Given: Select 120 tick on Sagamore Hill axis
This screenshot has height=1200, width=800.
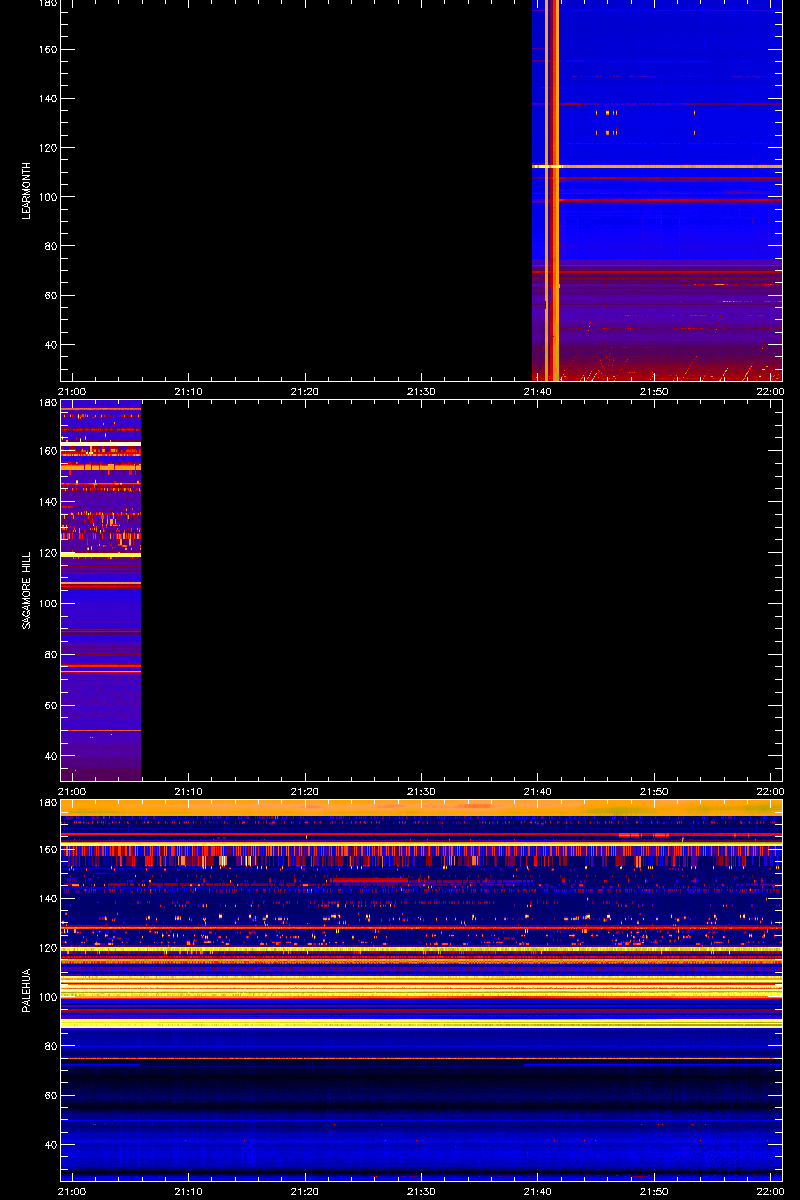Looking at the screenshot, I should pyautogui.click(x=48, y=553).
